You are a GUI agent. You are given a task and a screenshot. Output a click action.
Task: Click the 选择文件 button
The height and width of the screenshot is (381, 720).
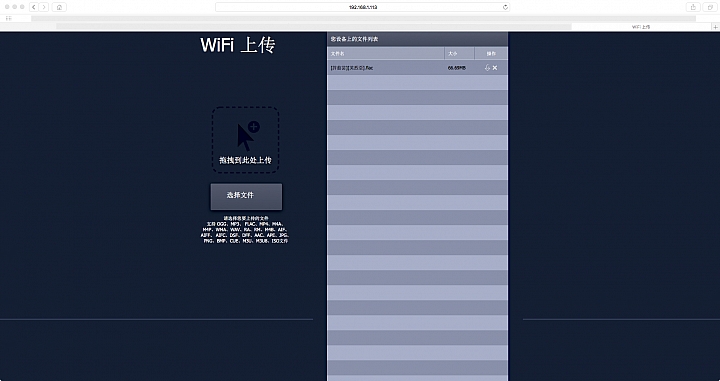pos(246,196)
